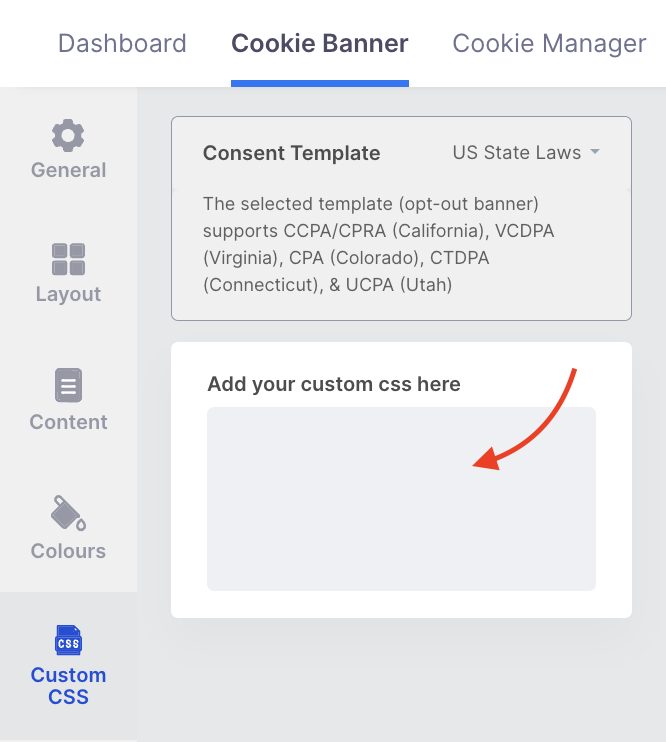Image resolution: width=666 pixels, height=742 pixels.
Task: Click the Colours label in sidebar
Action: (x=68, y=551)
